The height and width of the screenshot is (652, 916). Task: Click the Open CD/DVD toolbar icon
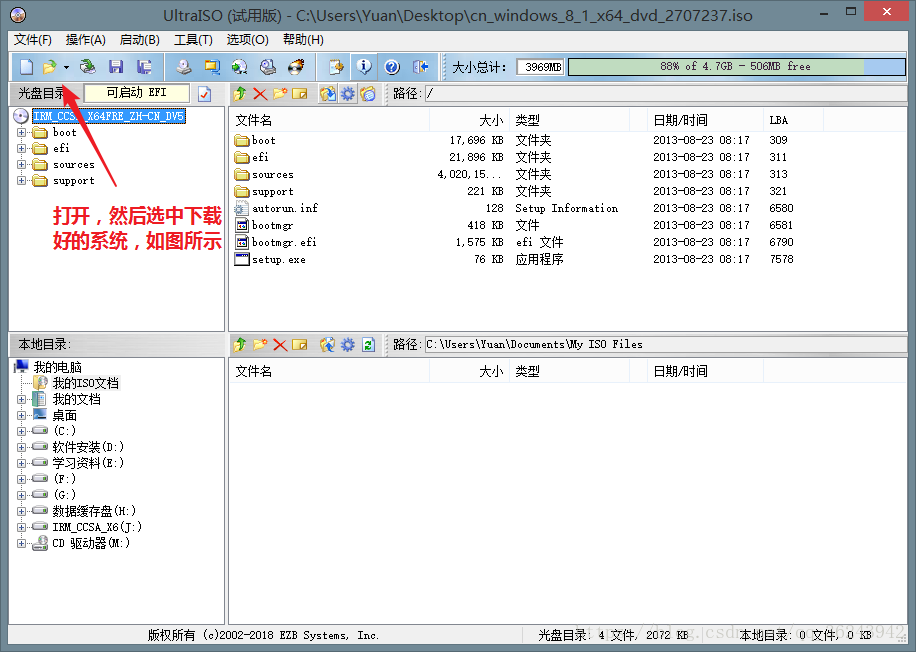(x=88, y=67)
